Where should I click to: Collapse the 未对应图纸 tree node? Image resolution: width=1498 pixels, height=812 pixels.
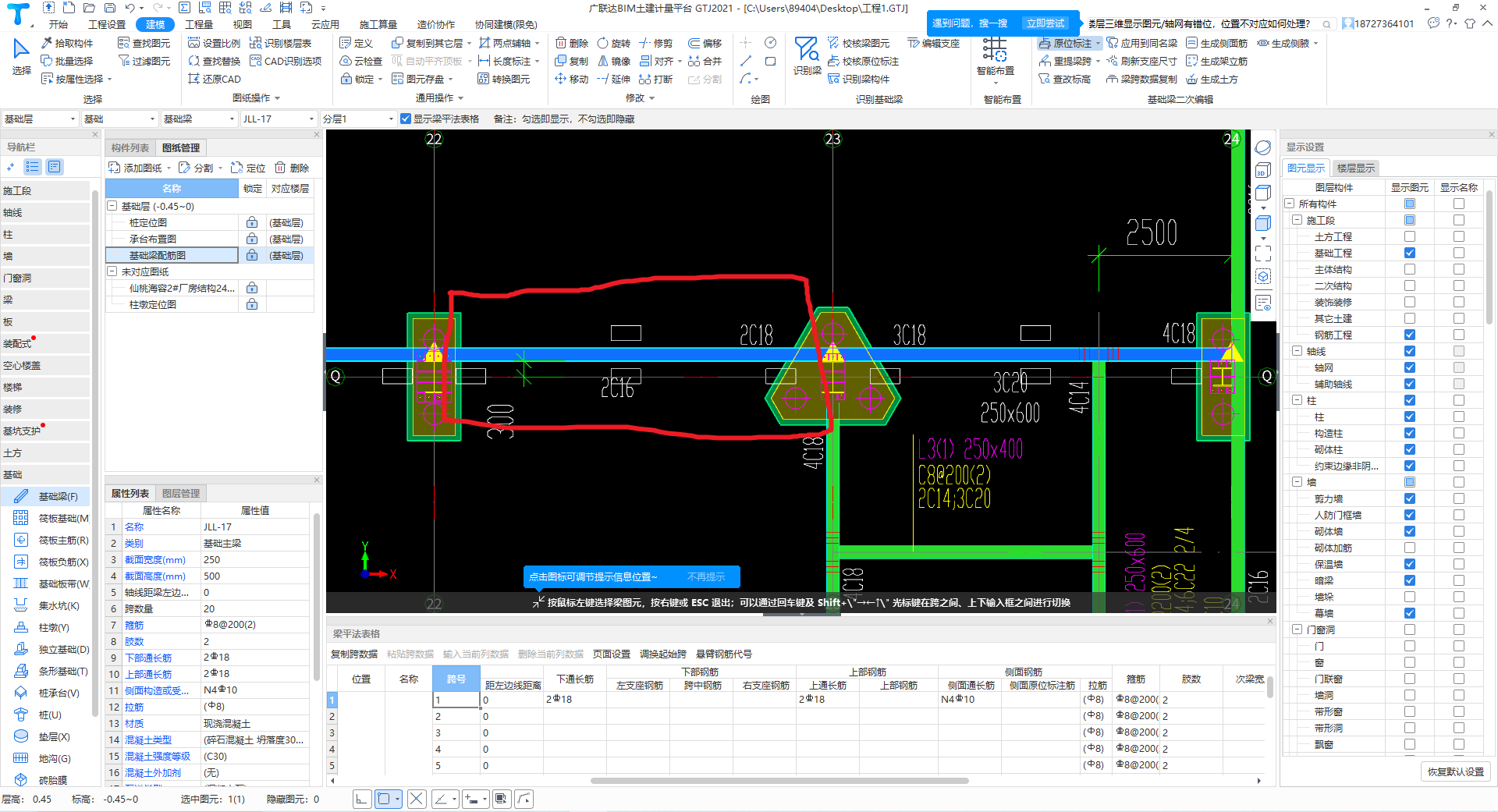tap(112, 271)
